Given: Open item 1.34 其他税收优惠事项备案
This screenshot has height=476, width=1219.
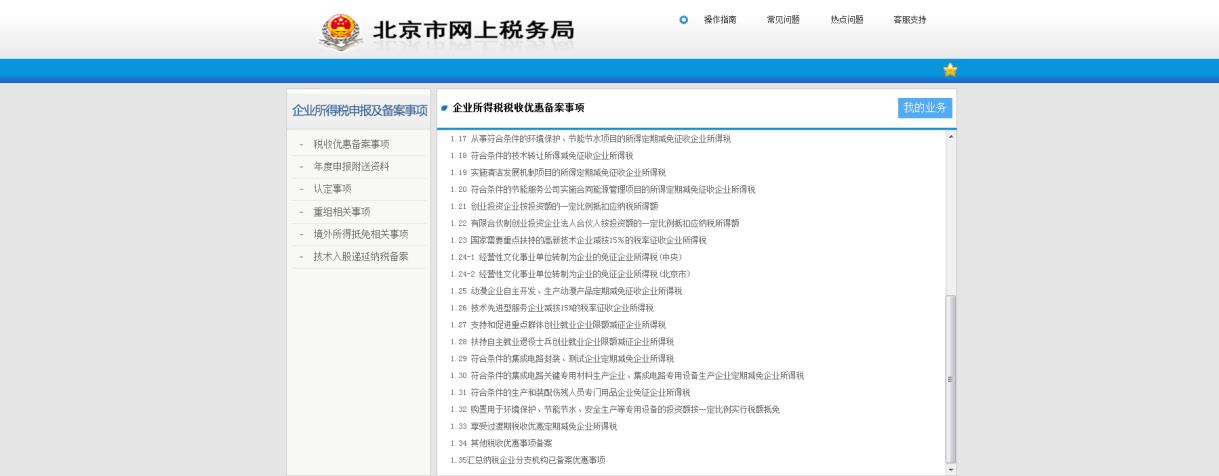Looking at the screenshot, I should coord(501,443).
